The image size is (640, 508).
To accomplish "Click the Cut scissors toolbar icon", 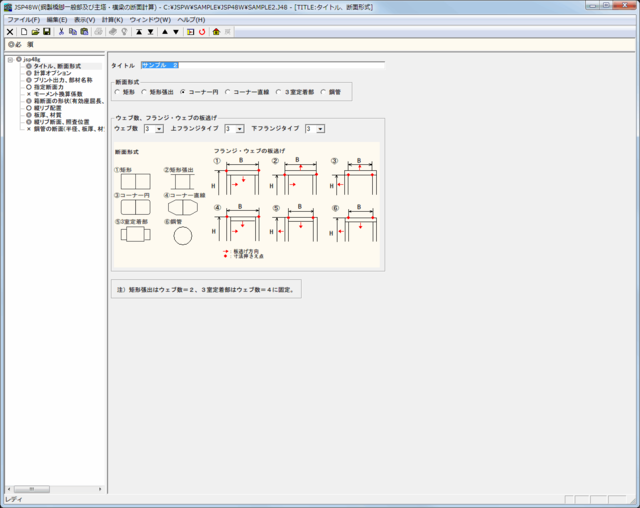I will (x=61, y=32).
